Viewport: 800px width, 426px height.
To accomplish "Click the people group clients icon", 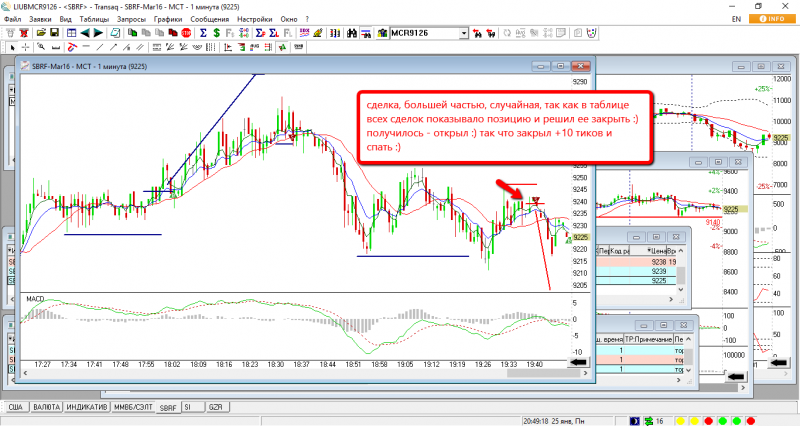I will tap(382, 33).
